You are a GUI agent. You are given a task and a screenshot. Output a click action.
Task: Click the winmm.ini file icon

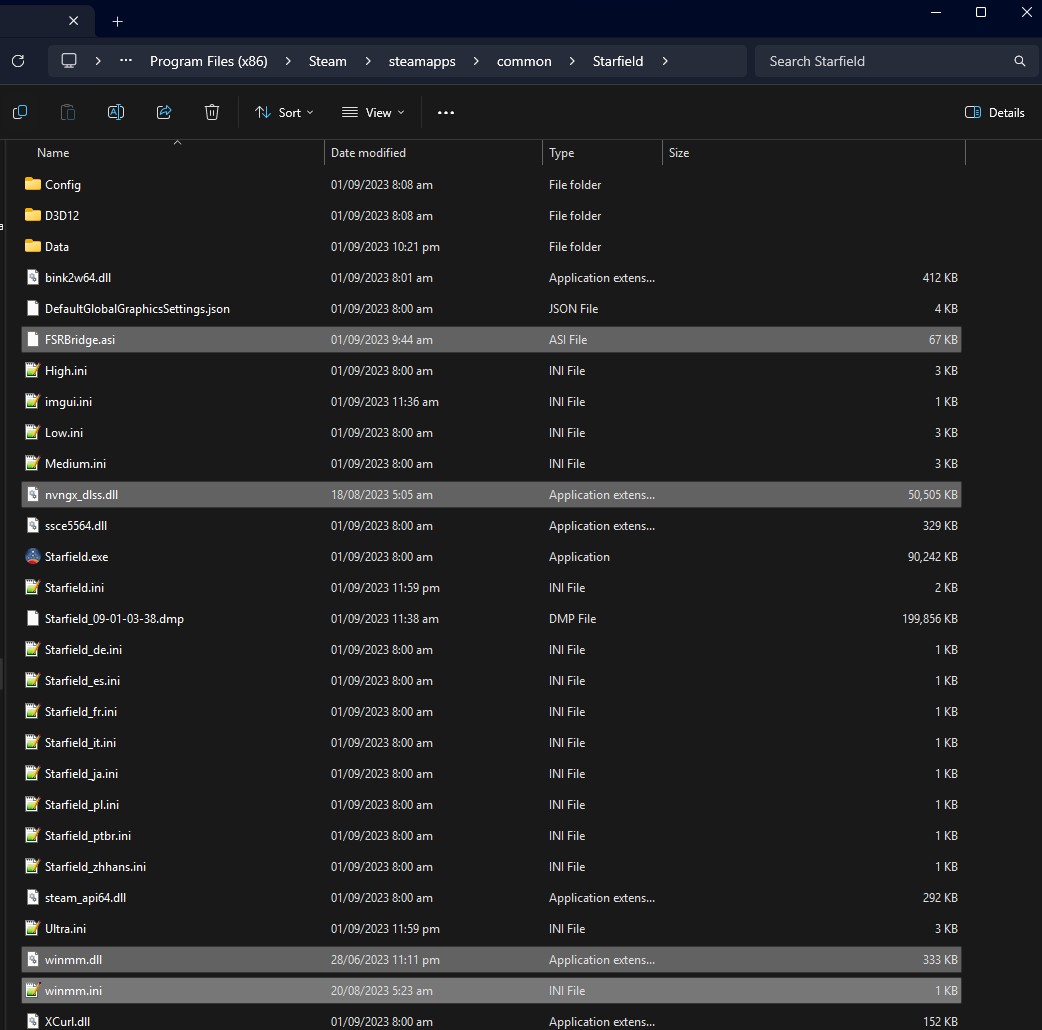click(x=33, y=991)
